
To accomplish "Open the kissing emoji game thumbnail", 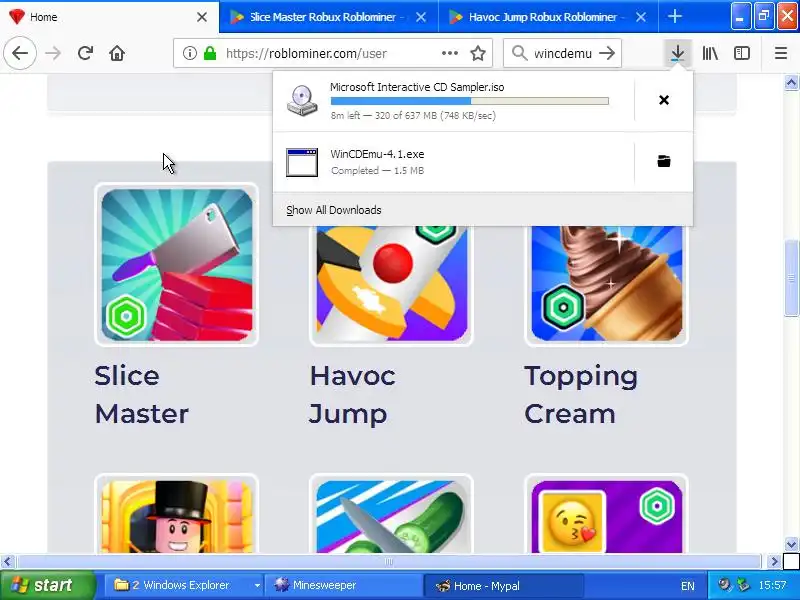I will pos(607,514).
